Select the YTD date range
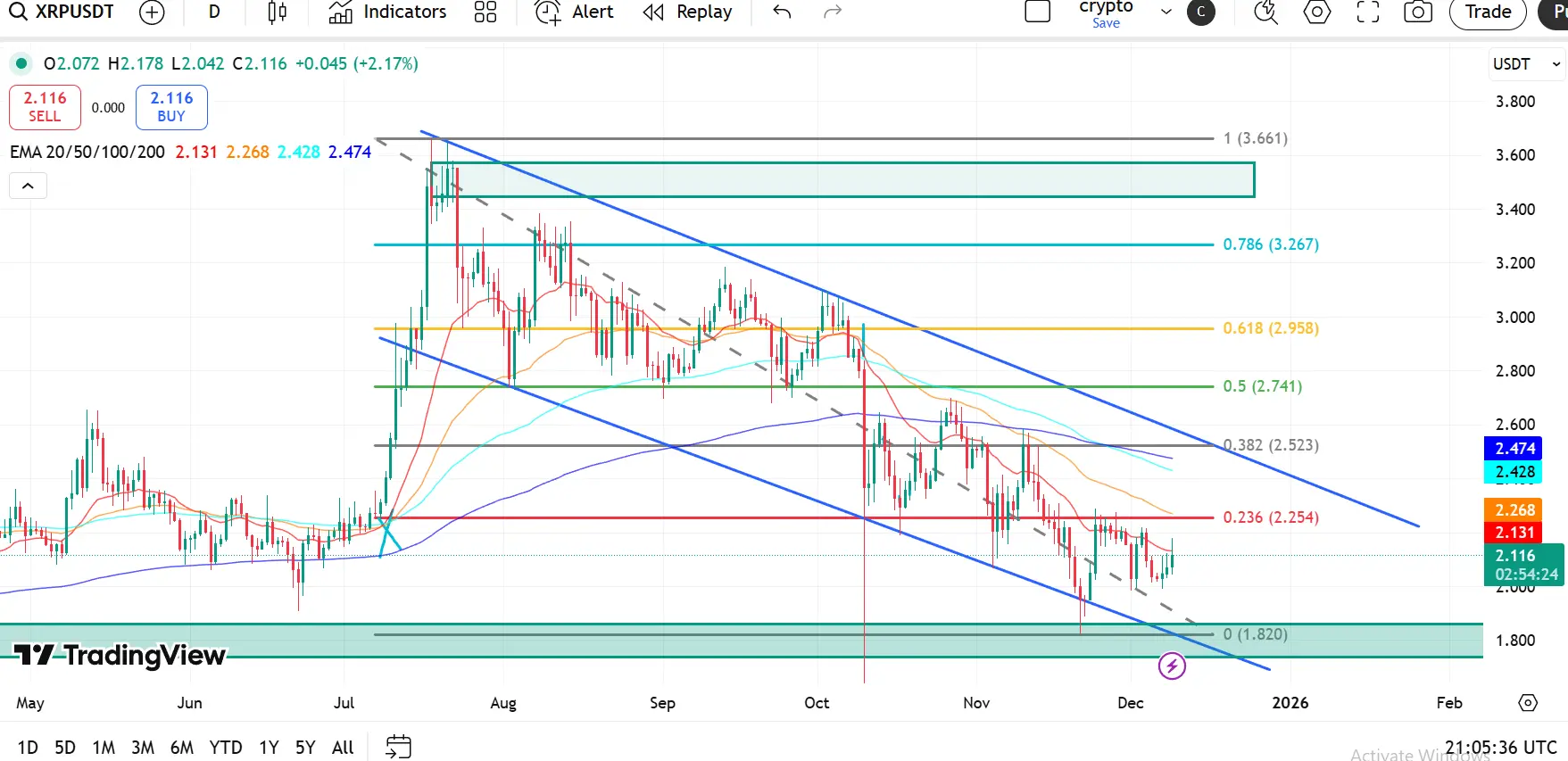 pos(226,748)
